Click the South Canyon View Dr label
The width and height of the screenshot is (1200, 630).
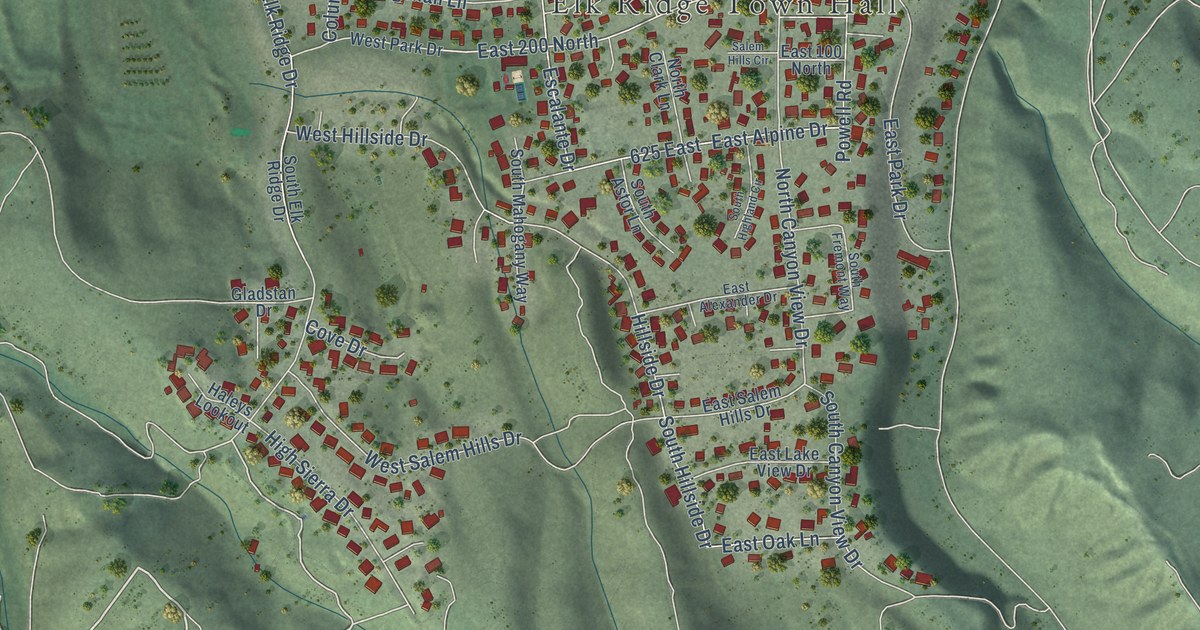(x=839, y=478)
